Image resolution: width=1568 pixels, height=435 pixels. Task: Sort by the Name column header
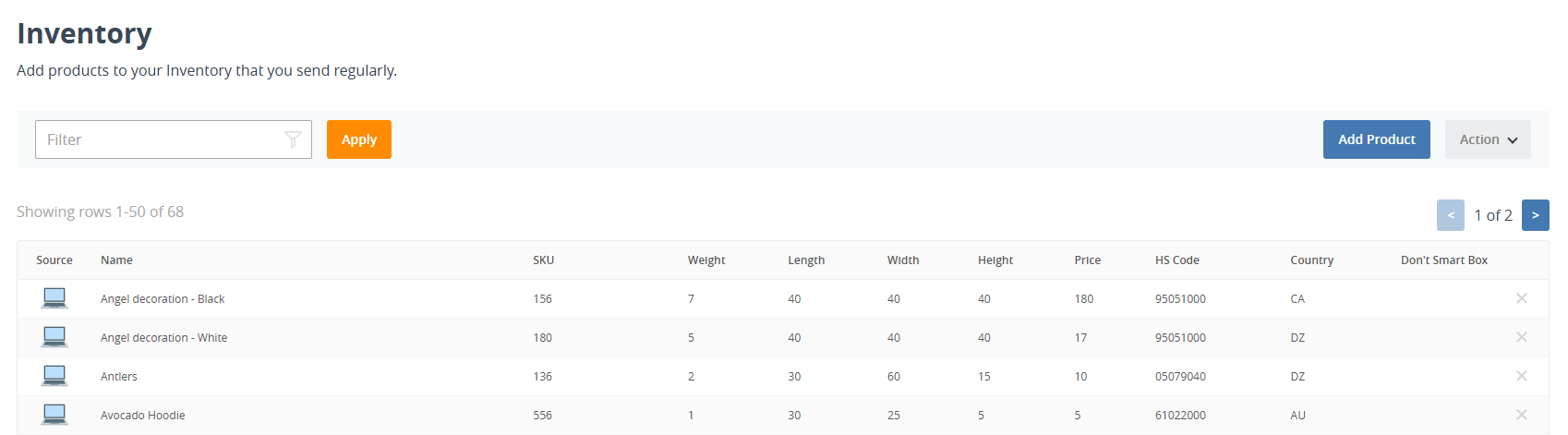tap(116, 260)
